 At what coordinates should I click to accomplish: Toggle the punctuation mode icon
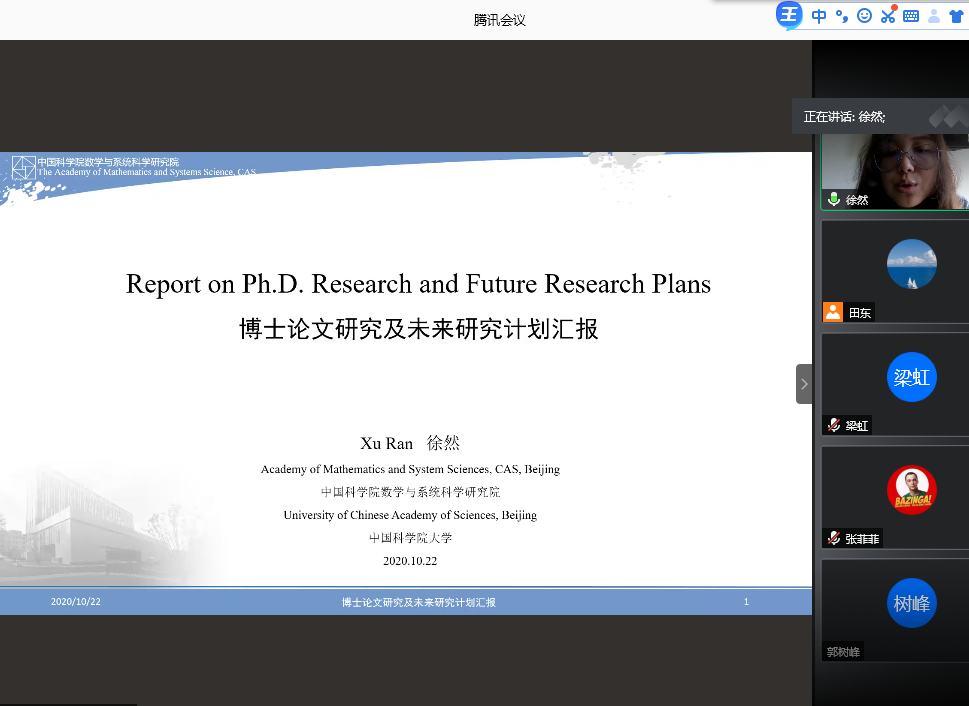(842, 16)
